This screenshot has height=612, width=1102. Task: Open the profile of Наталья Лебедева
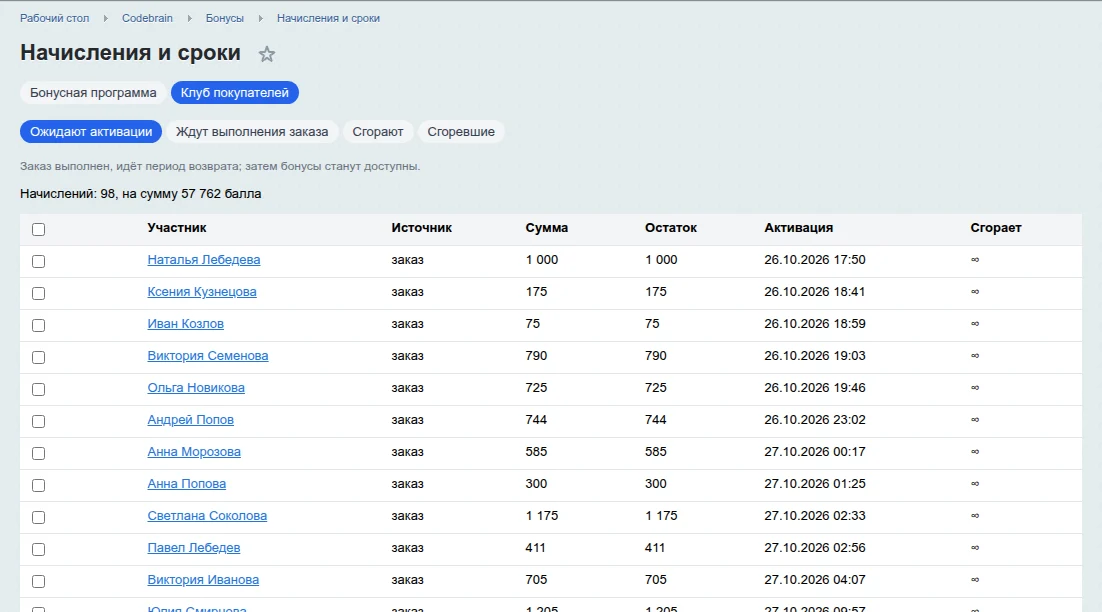(x=204, y=260)
